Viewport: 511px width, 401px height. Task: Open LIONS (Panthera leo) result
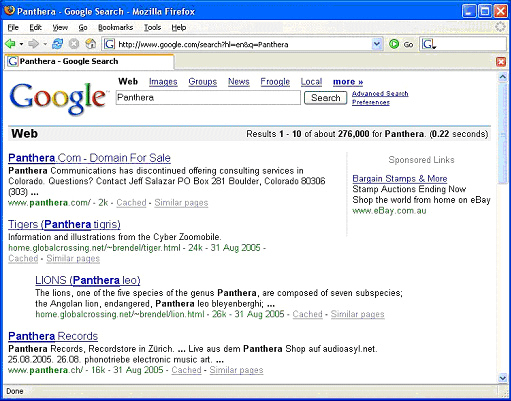click(88, 280)
